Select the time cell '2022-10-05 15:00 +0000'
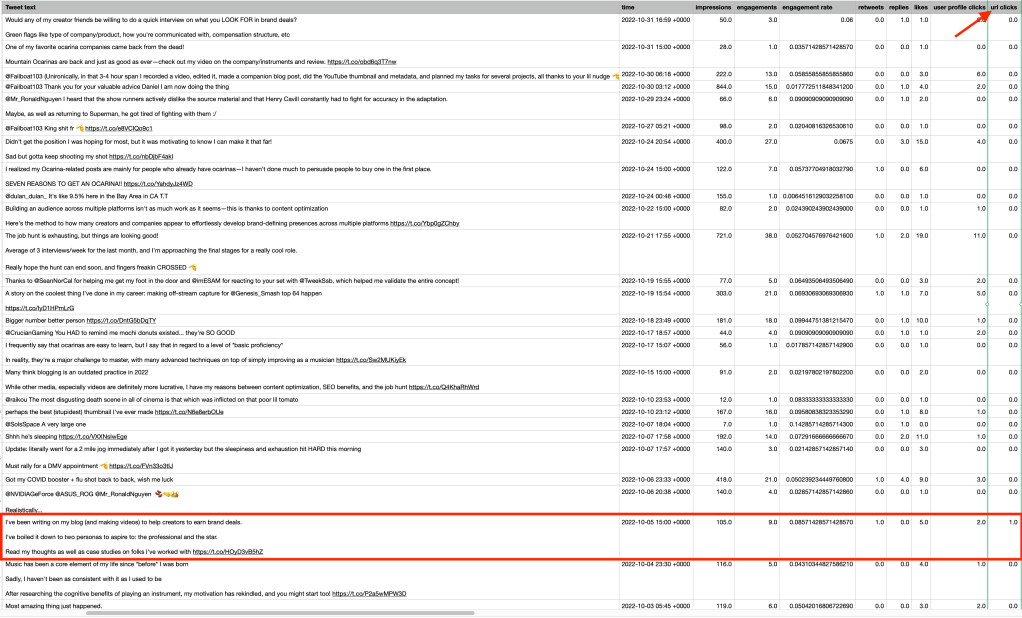Screen dimensions: 1022x618 [x=655, y=523]
